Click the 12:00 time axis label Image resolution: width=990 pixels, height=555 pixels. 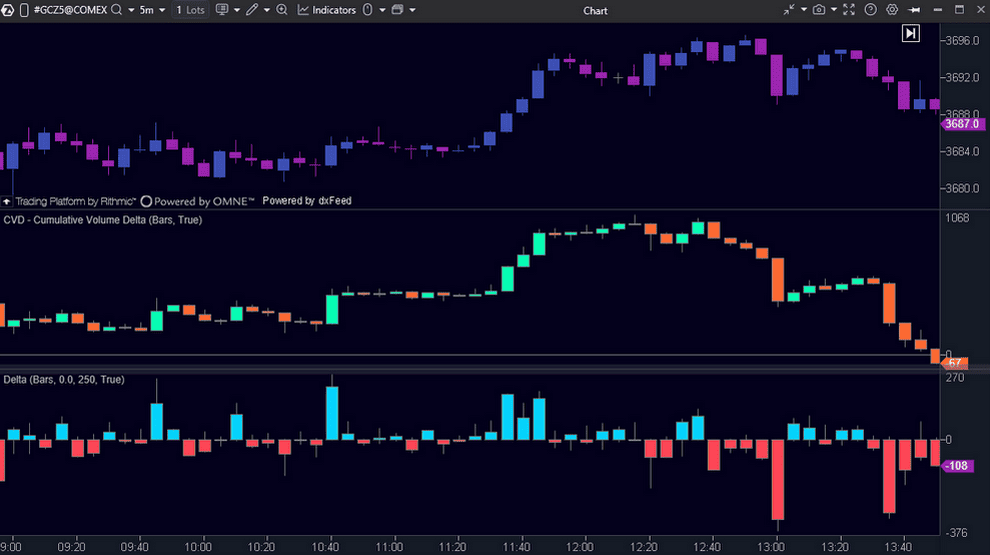tap(580, 547)
